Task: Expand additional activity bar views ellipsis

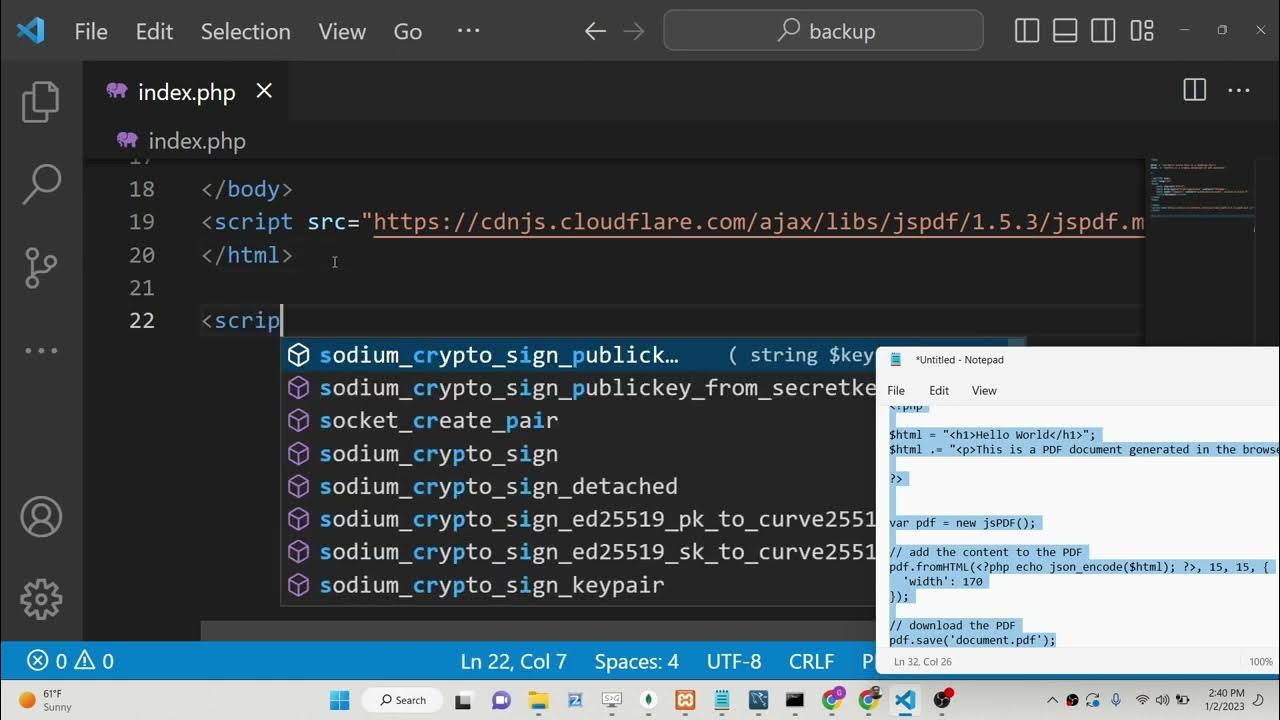Action: [x=41, y=350]
